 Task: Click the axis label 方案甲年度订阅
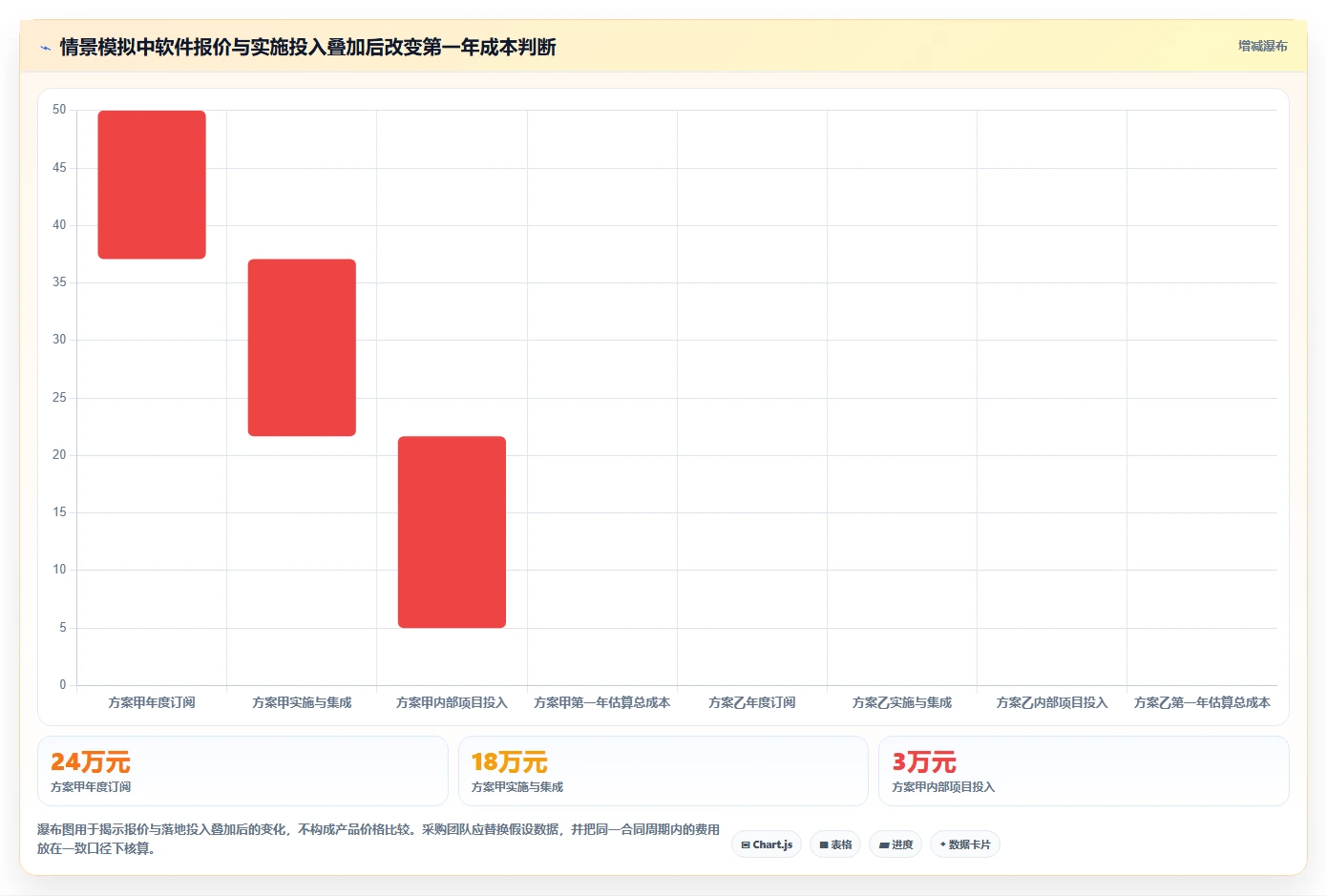pyautogui.click(x=152, y=702)
